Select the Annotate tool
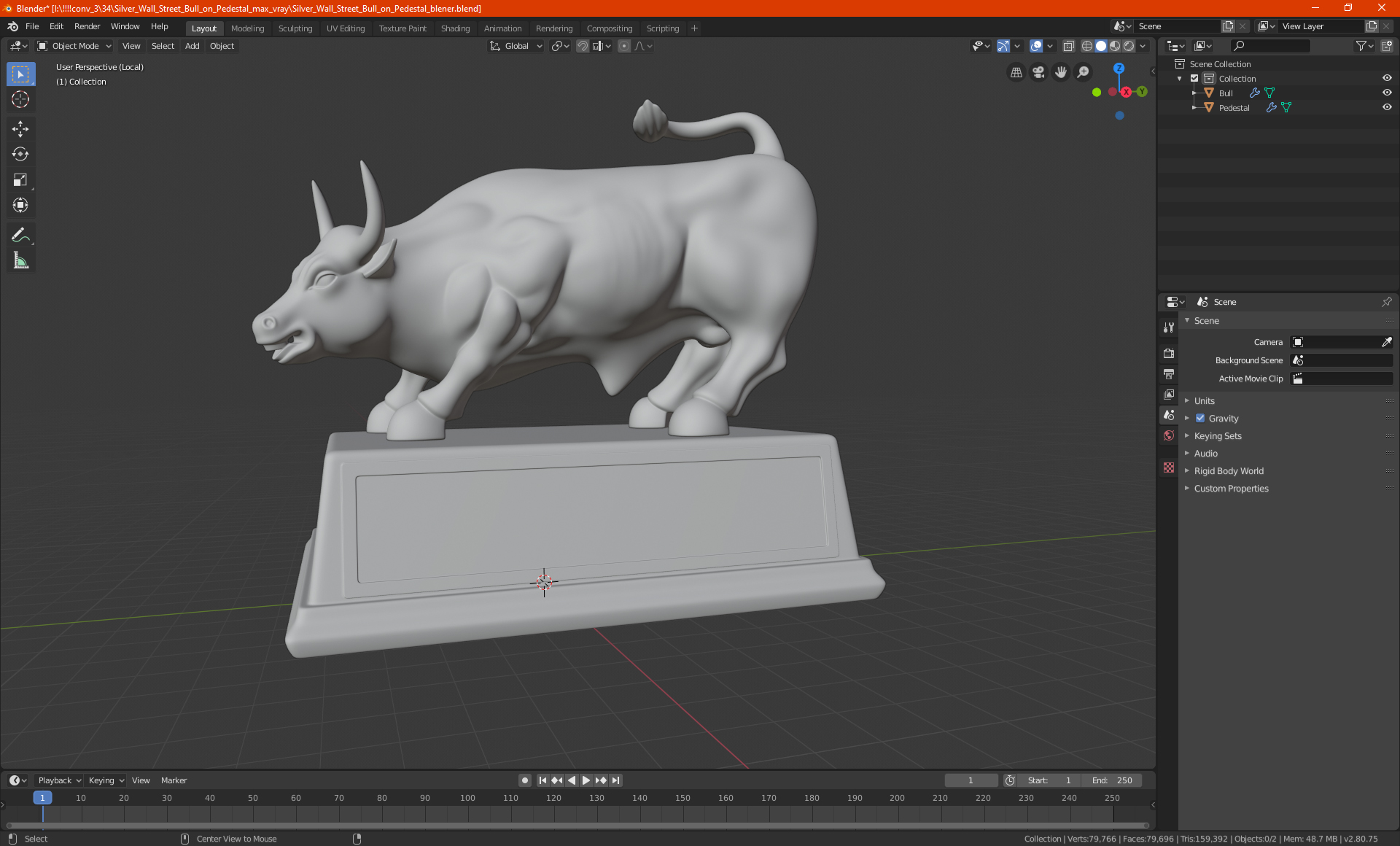The image size is (1400, 846). pos(20,235)
